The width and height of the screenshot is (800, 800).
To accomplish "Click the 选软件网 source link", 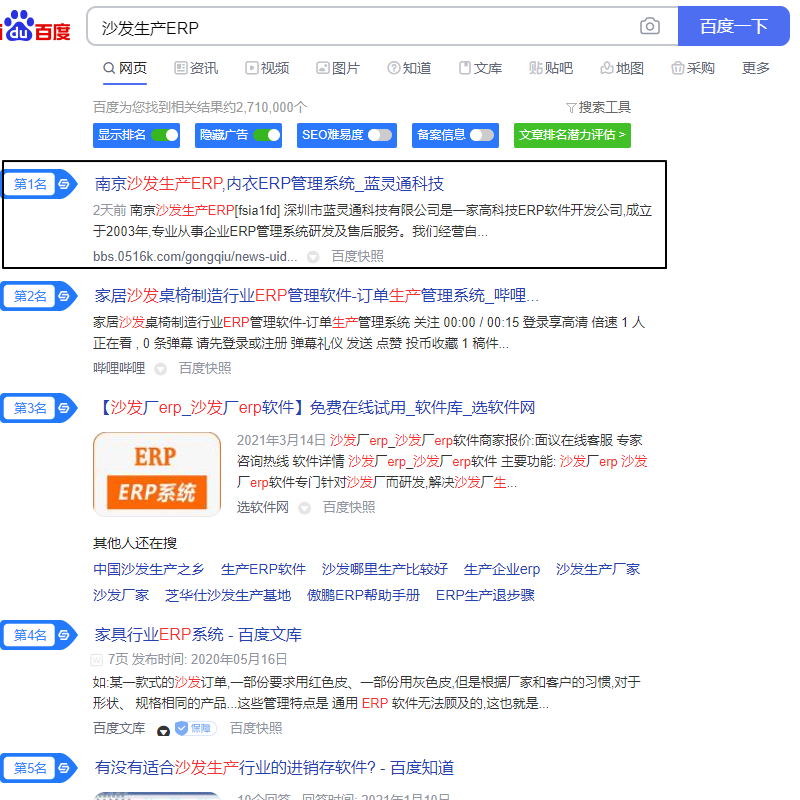I will (263, 507).
